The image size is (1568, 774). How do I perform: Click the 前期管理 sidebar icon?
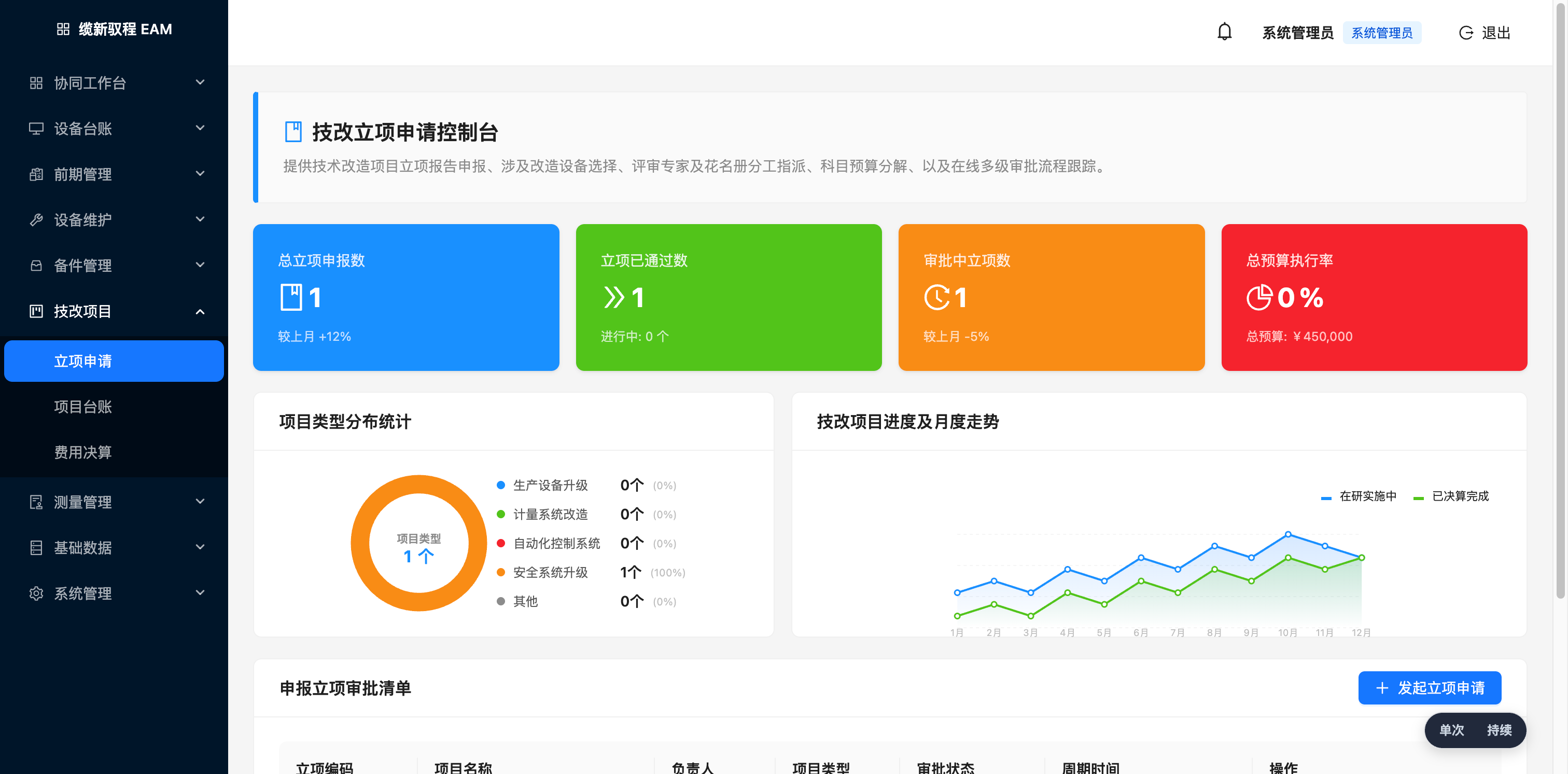(x=36, y=174)
